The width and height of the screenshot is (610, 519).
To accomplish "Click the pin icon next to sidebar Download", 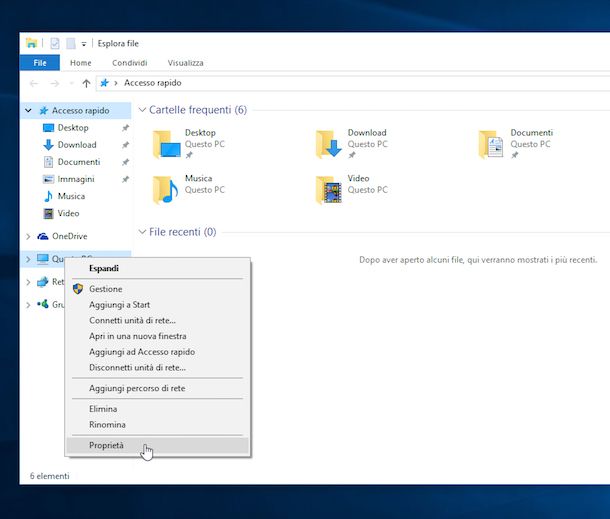I will point(125,145).
